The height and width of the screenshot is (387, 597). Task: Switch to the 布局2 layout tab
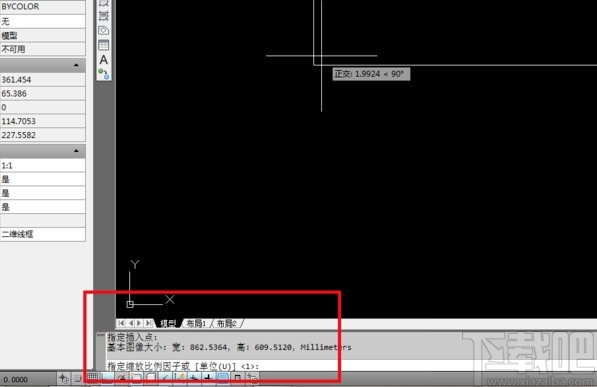(x=227, y=323)
